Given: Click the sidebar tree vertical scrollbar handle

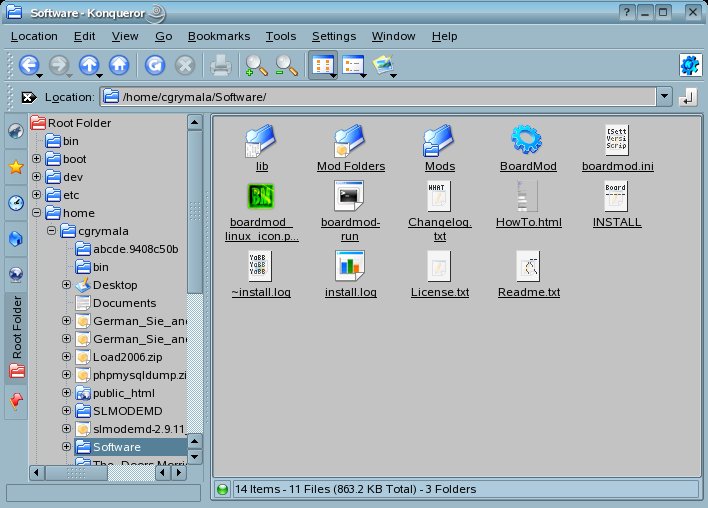Looking at the screenshot, I should [x=195, y=212].
